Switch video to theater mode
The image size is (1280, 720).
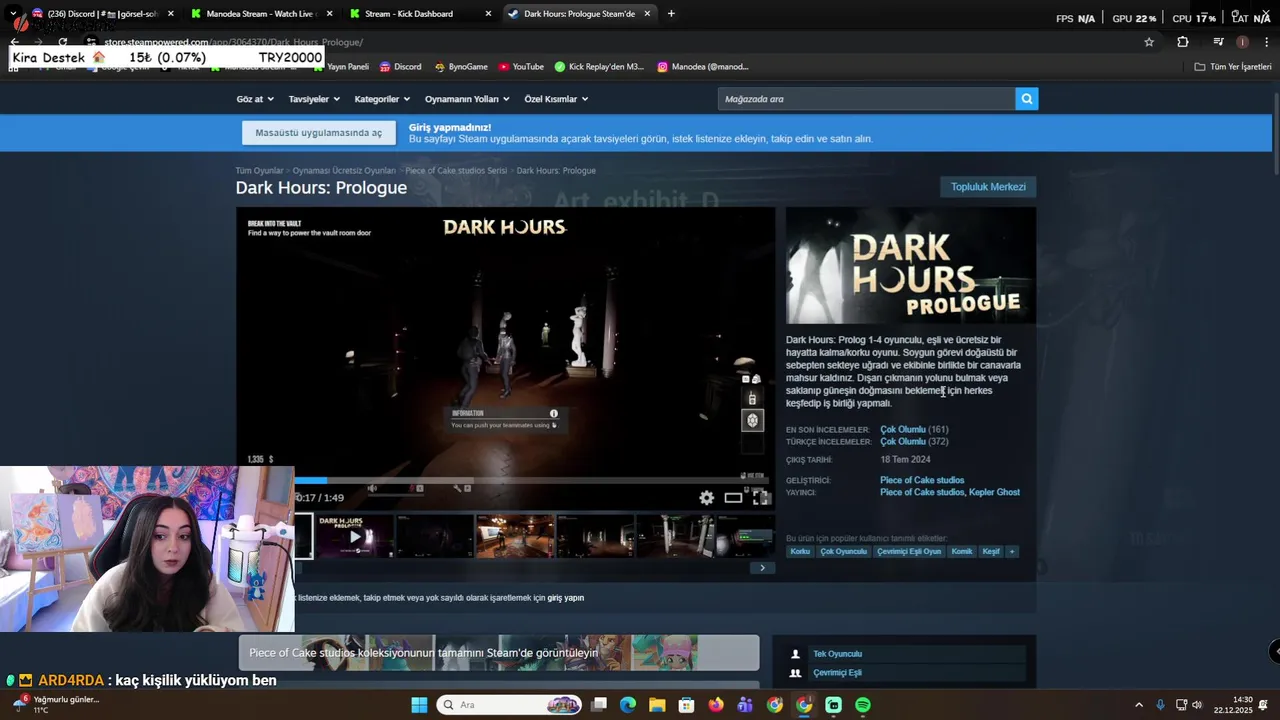(733, 498)
